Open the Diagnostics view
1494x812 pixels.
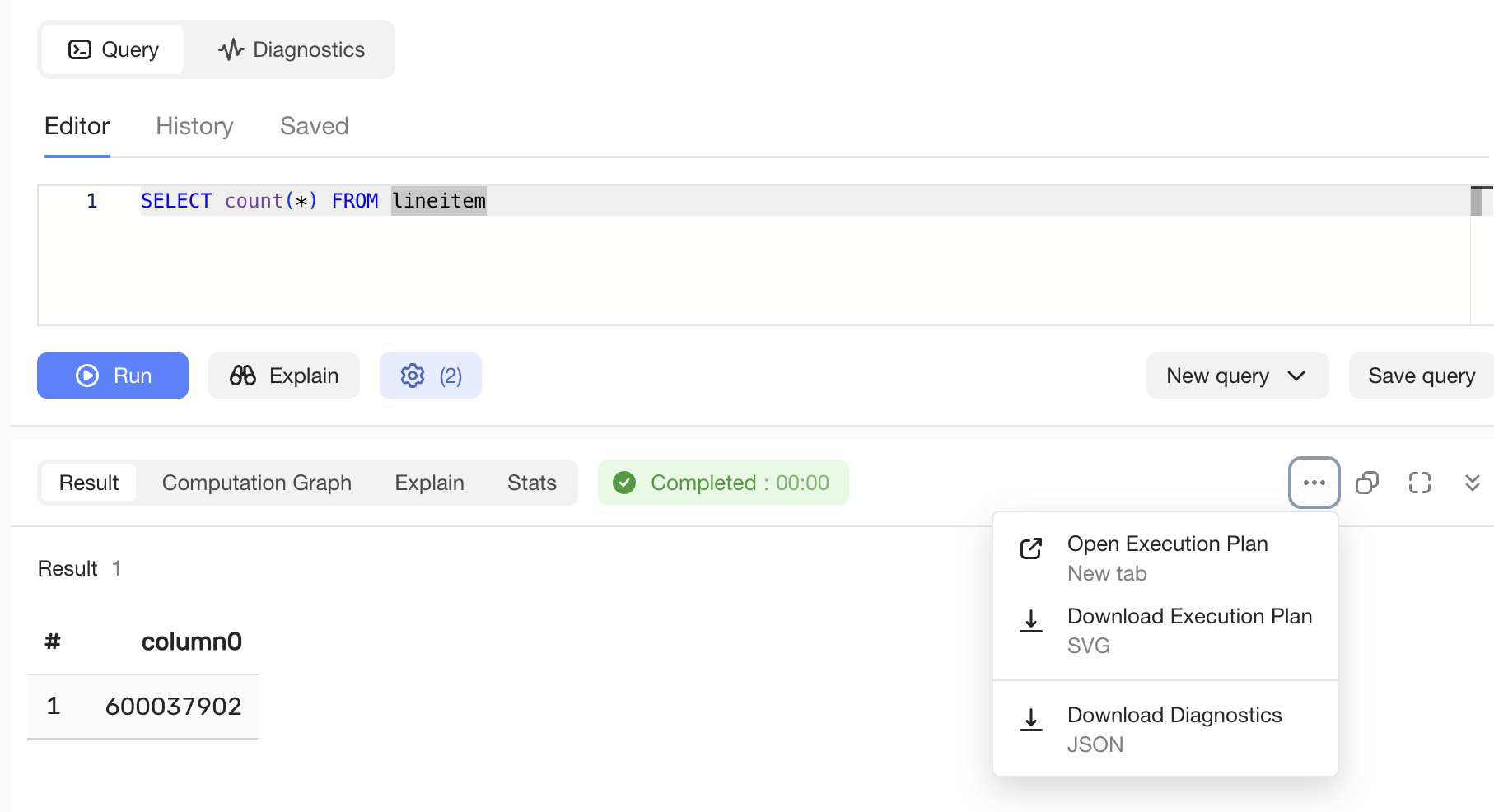[291, 49]
